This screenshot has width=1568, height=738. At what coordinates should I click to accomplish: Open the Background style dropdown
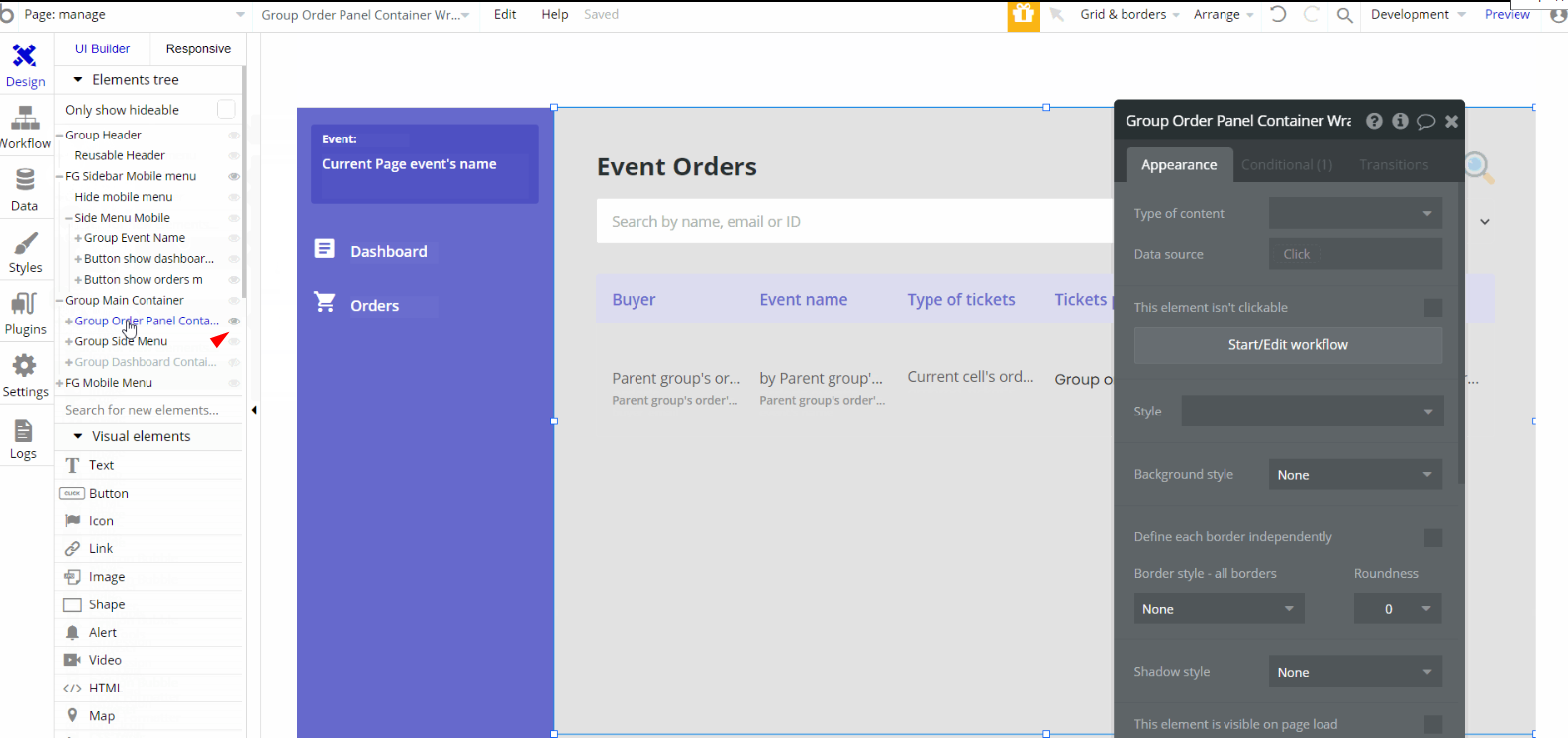pos(1354,475)
